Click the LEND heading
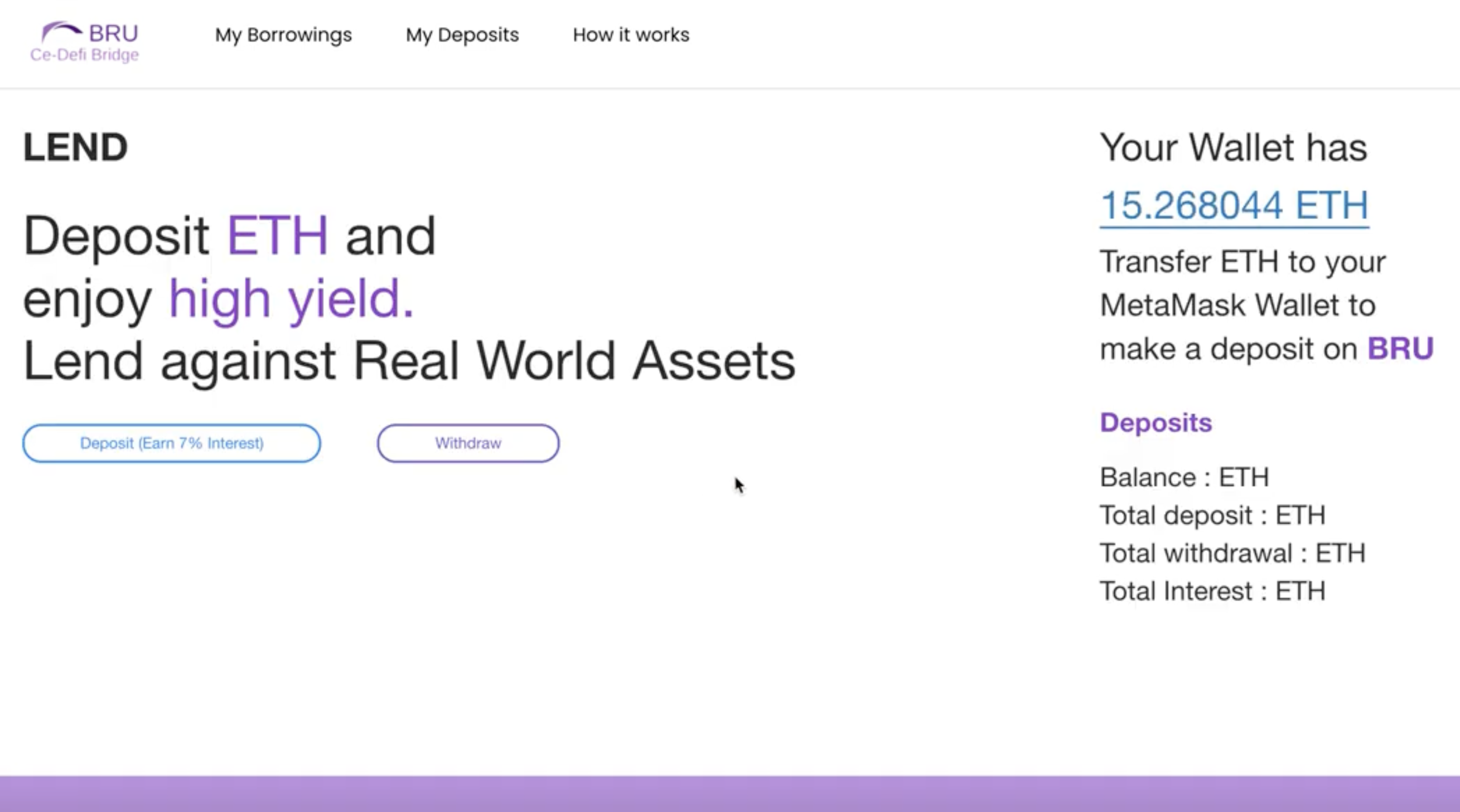Viewport: 1460px width, 812px height. point(75,147)
